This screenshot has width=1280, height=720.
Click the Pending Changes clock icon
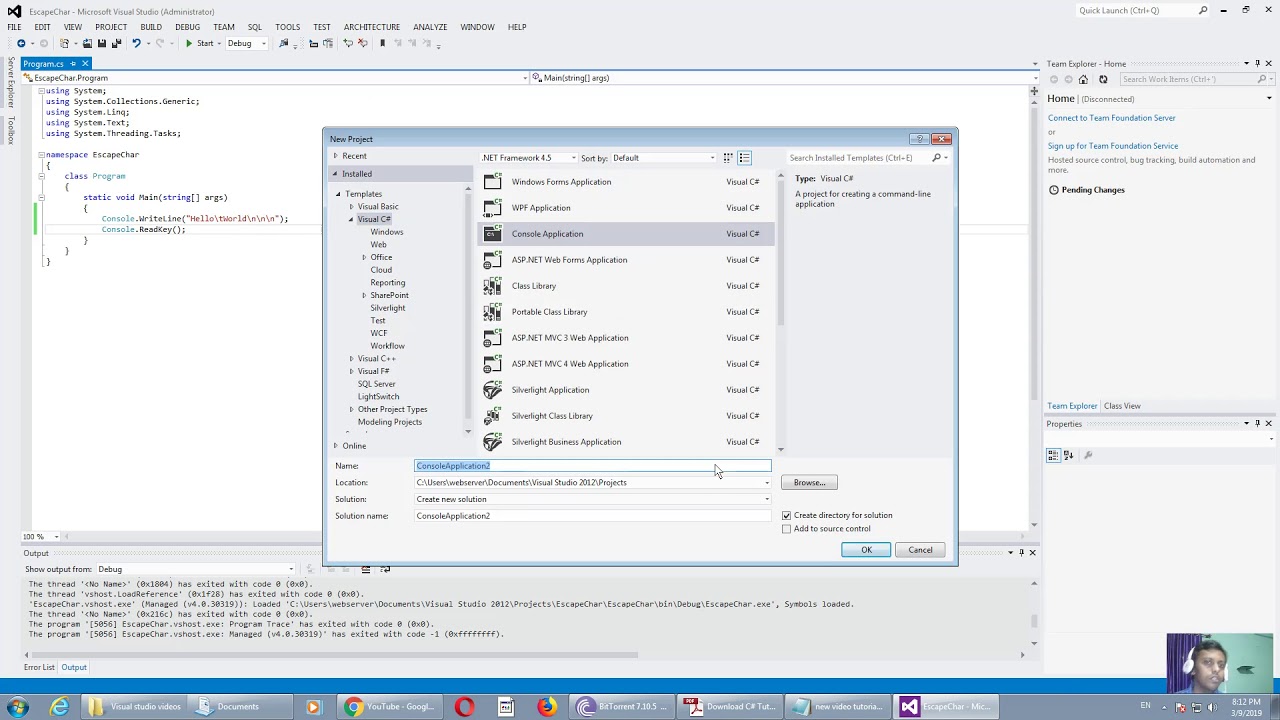[1054, 190]
